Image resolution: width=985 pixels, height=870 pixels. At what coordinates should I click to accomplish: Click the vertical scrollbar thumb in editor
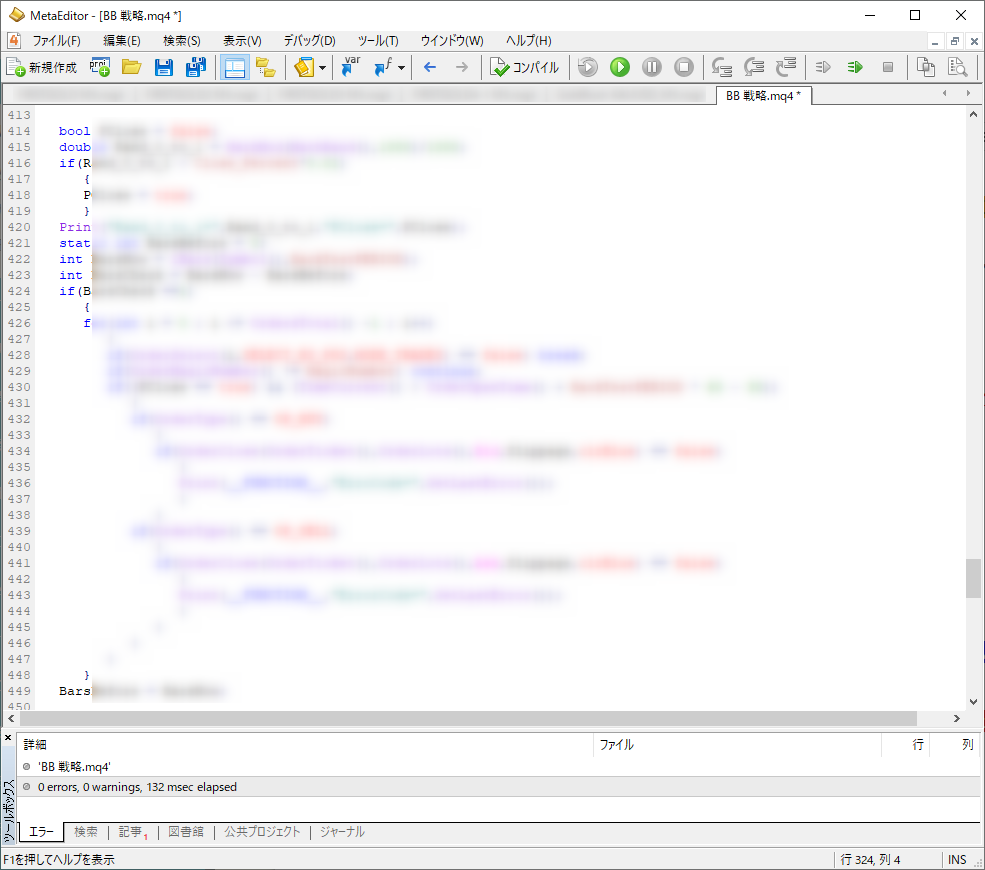[973, 578]
